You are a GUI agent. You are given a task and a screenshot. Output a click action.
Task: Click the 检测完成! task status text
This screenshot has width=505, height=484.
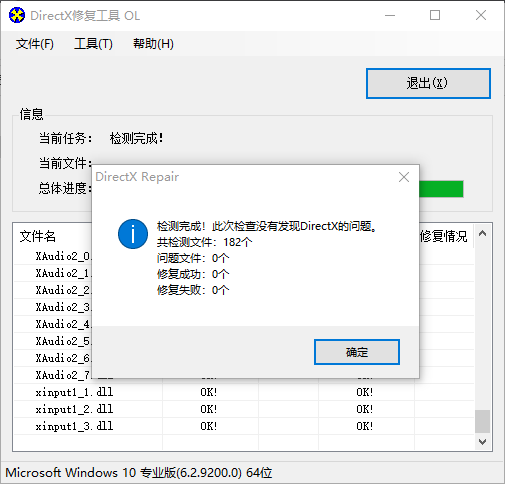(x=137, y=138)
